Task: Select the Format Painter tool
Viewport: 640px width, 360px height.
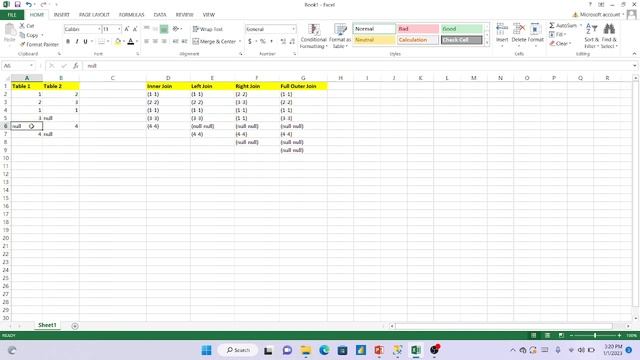Action: (x=40, y=44)
